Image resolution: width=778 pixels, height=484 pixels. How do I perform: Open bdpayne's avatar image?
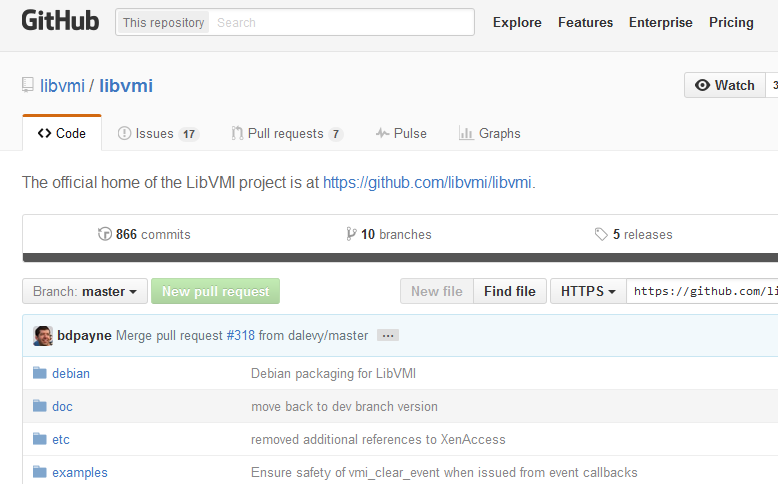tap(43, 336)
